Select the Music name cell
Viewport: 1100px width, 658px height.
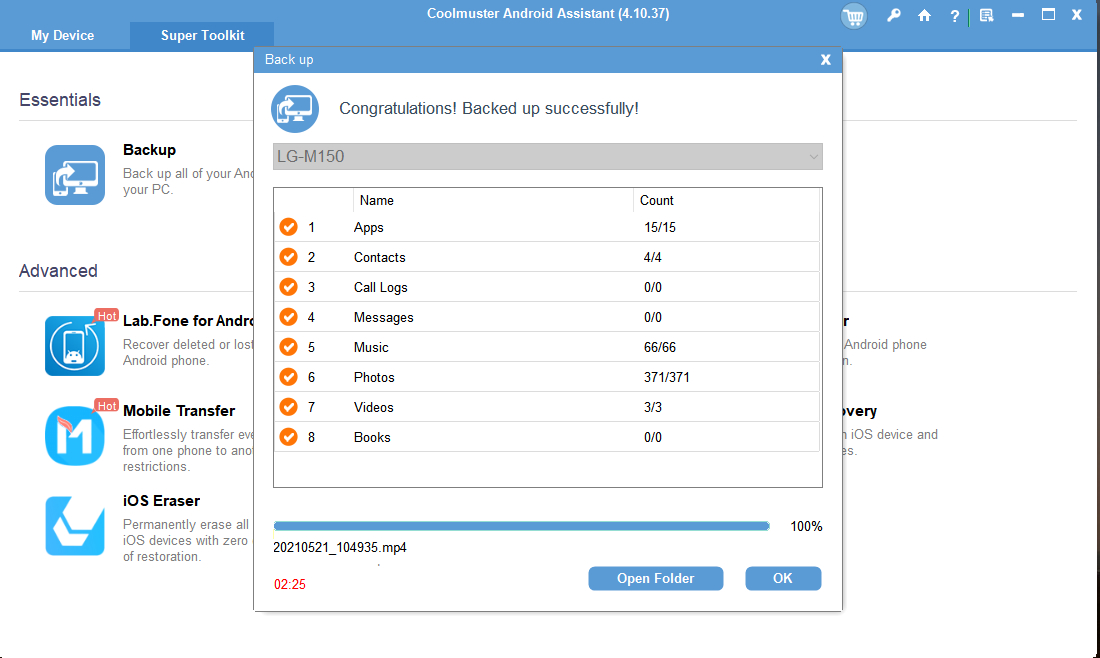(x=371, y=347)
